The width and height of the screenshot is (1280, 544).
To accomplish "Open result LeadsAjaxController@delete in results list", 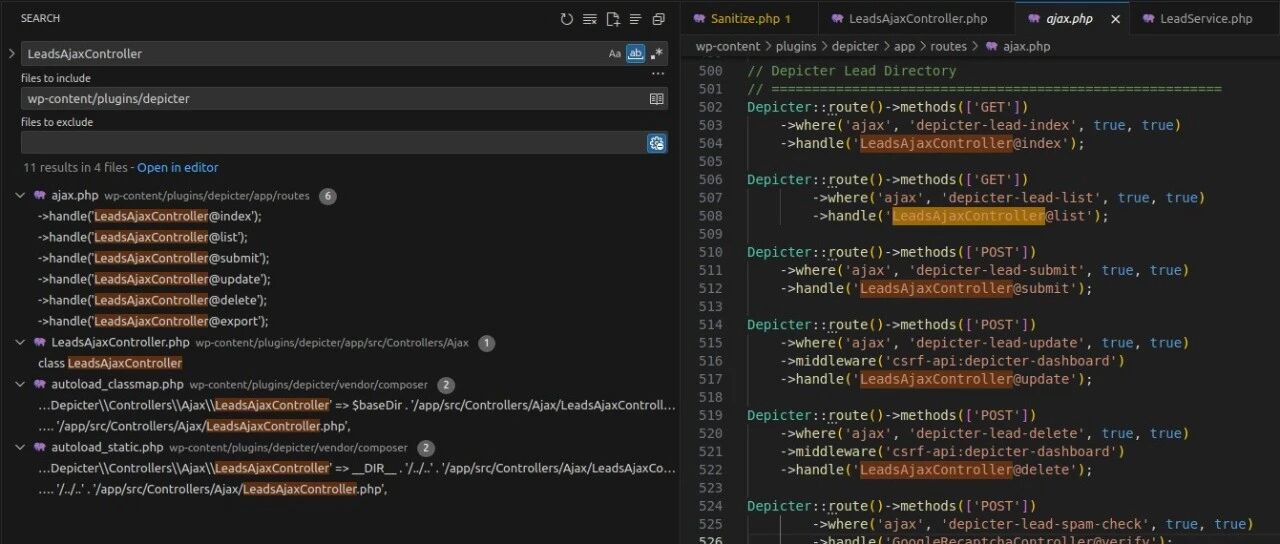I will point(152,301).
